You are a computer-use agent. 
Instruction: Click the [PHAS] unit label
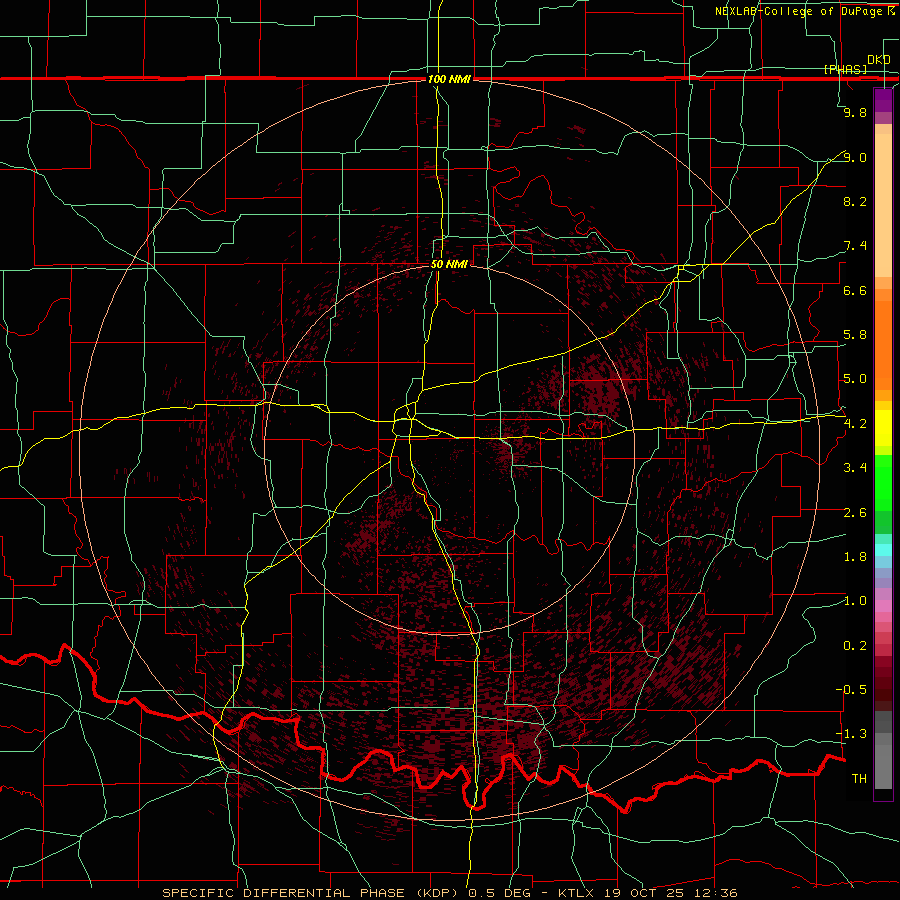pos(845,69)
